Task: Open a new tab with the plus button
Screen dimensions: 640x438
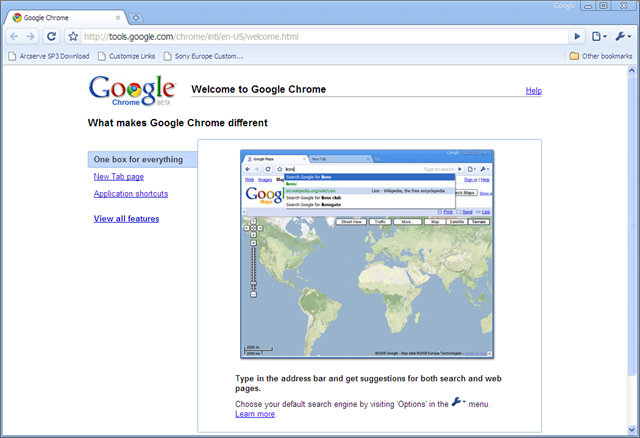Action: (136, 18)
